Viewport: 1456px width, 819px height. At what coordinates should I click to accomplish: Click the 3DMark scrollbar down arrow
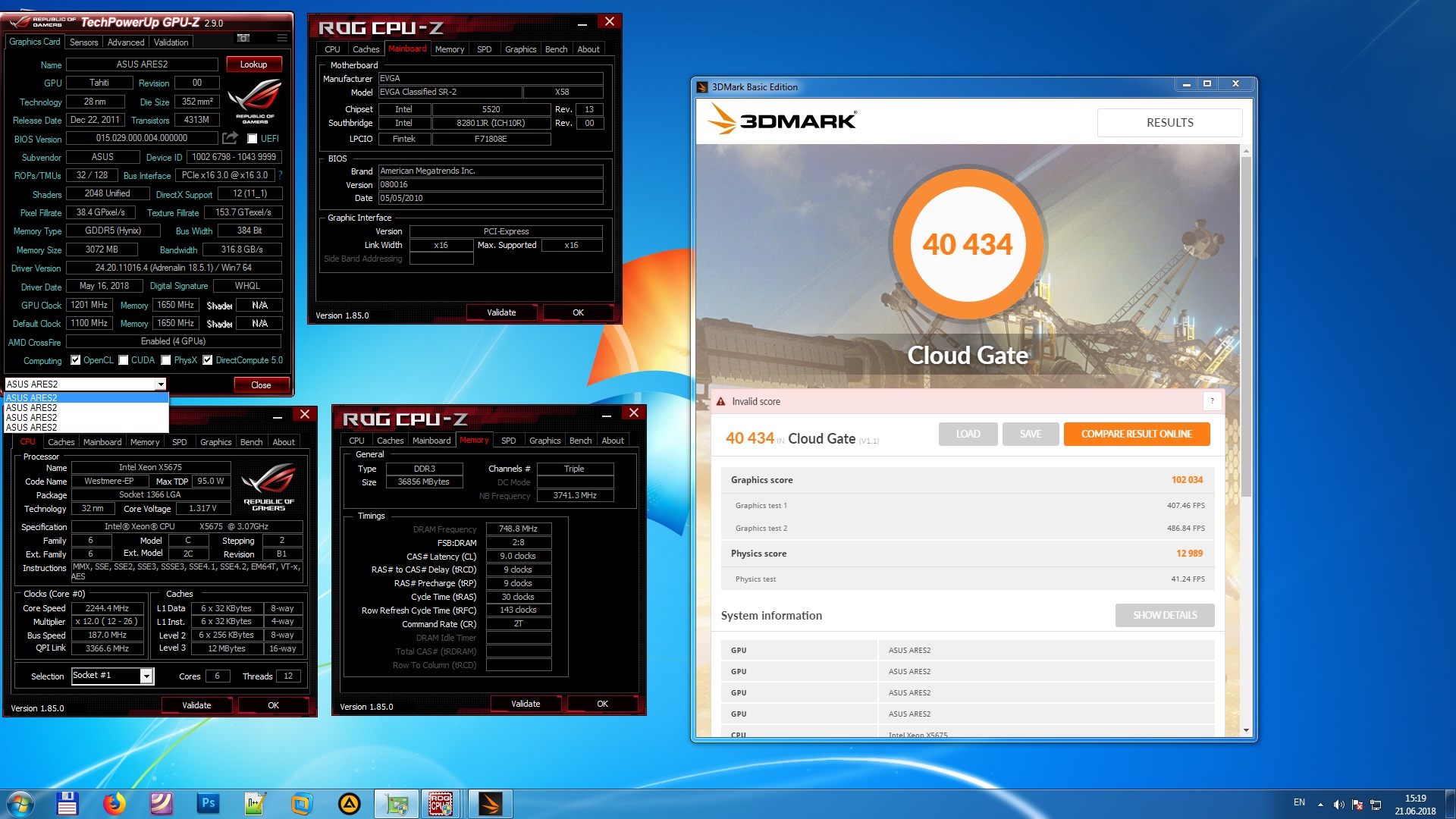click(1246, 730)
